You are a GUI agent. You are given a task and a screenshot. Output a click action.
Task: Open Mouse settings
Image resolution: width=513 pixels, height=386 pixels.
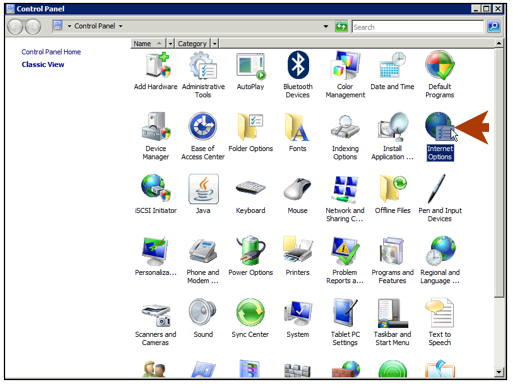click(x=298, y=194)
